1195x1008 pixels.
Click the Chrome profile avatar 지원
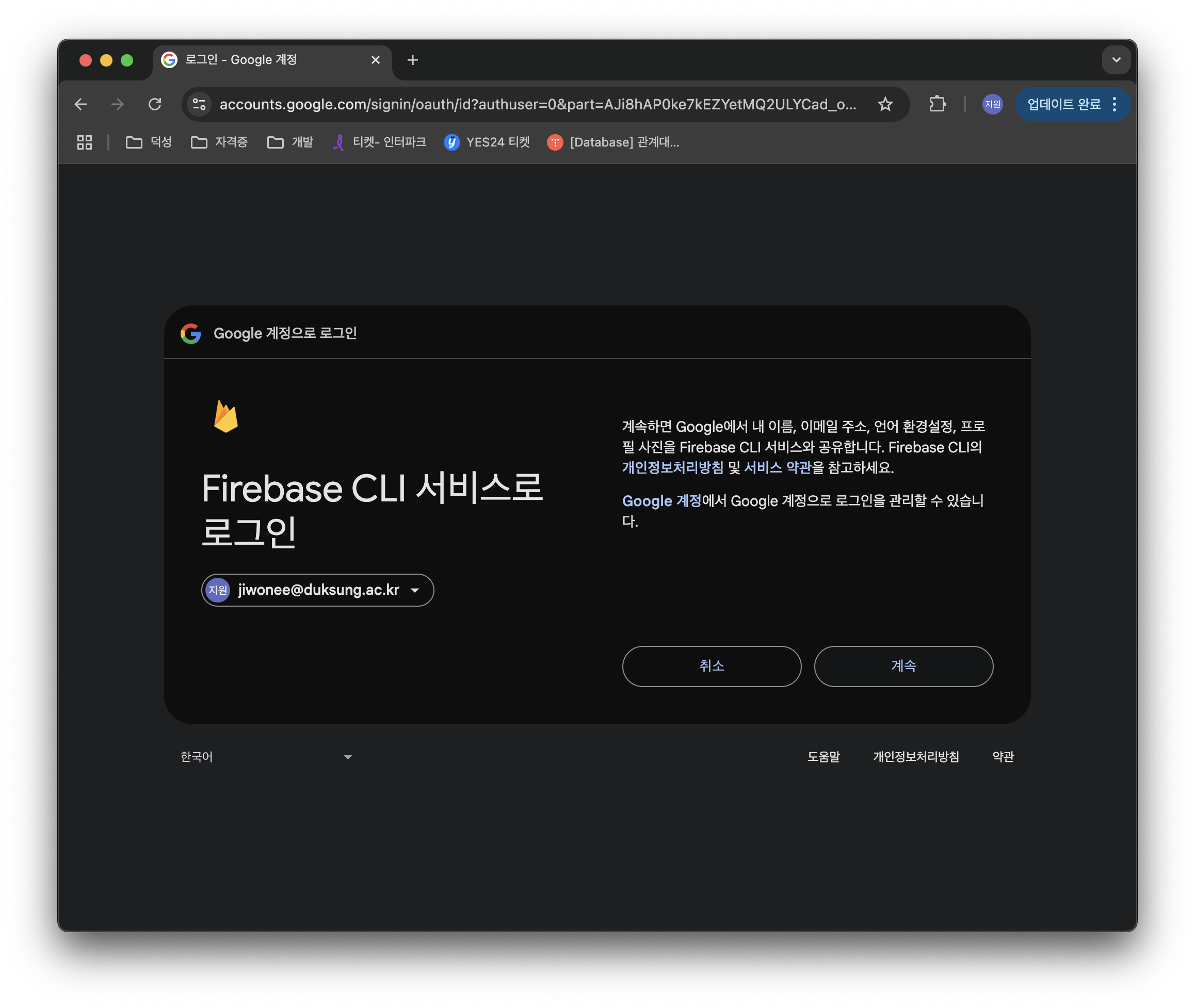pos(992,104)
